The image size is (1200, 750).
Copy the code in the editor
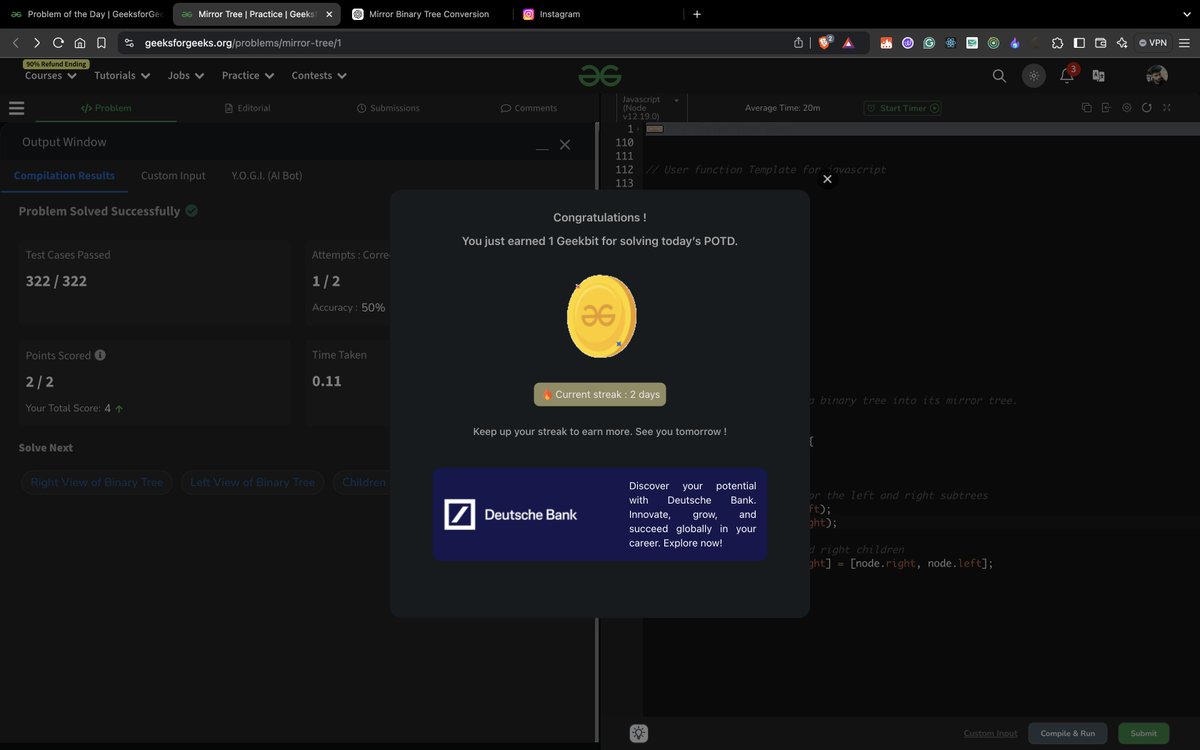(x=1086, y=107)
